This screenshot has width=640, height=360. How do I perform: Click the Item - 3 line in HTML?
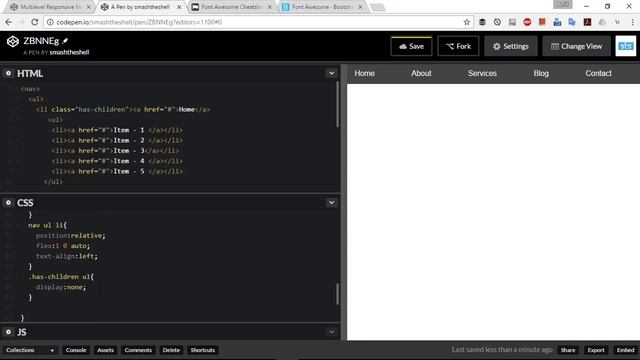[115, 151]
